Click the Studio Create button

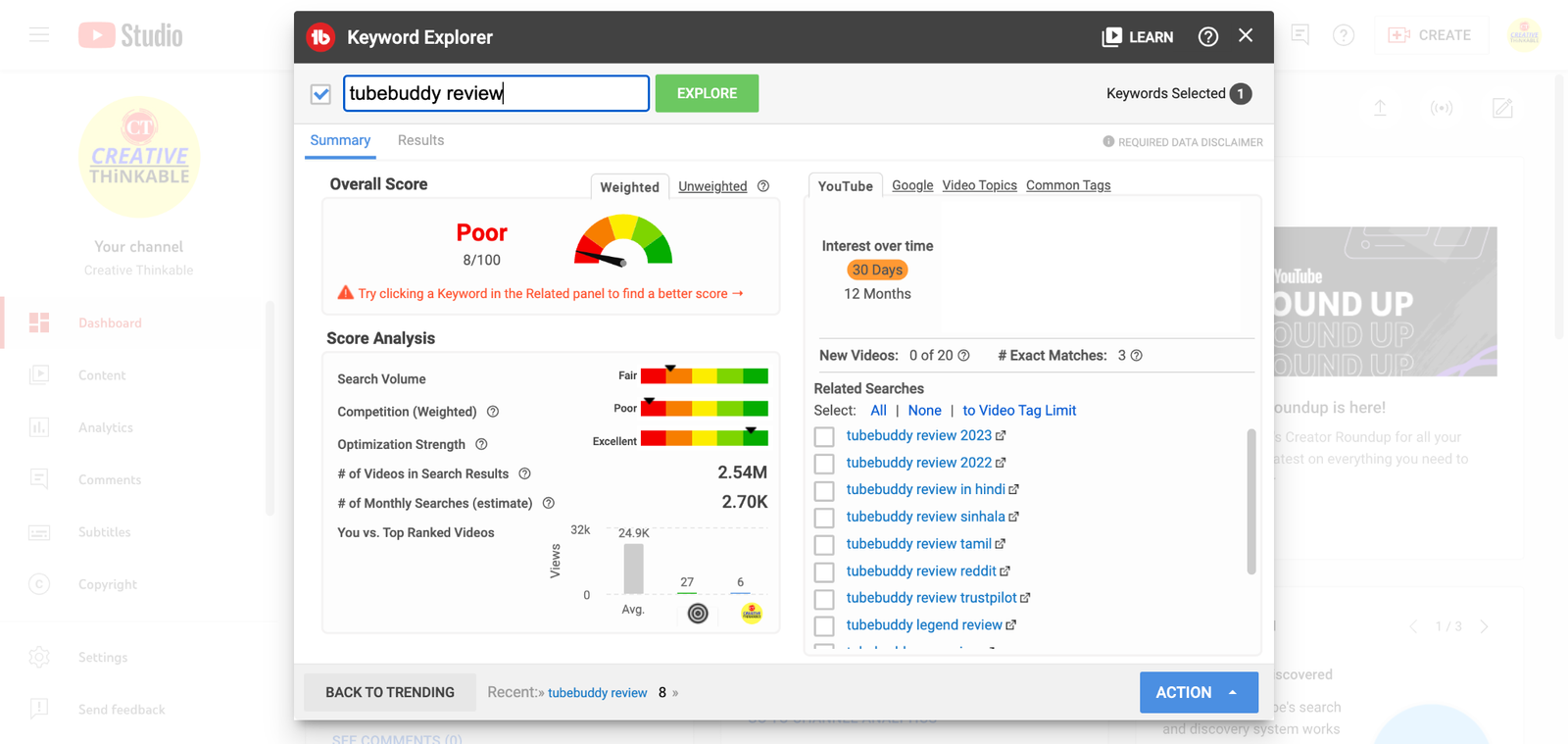(x=1430, y=35)
